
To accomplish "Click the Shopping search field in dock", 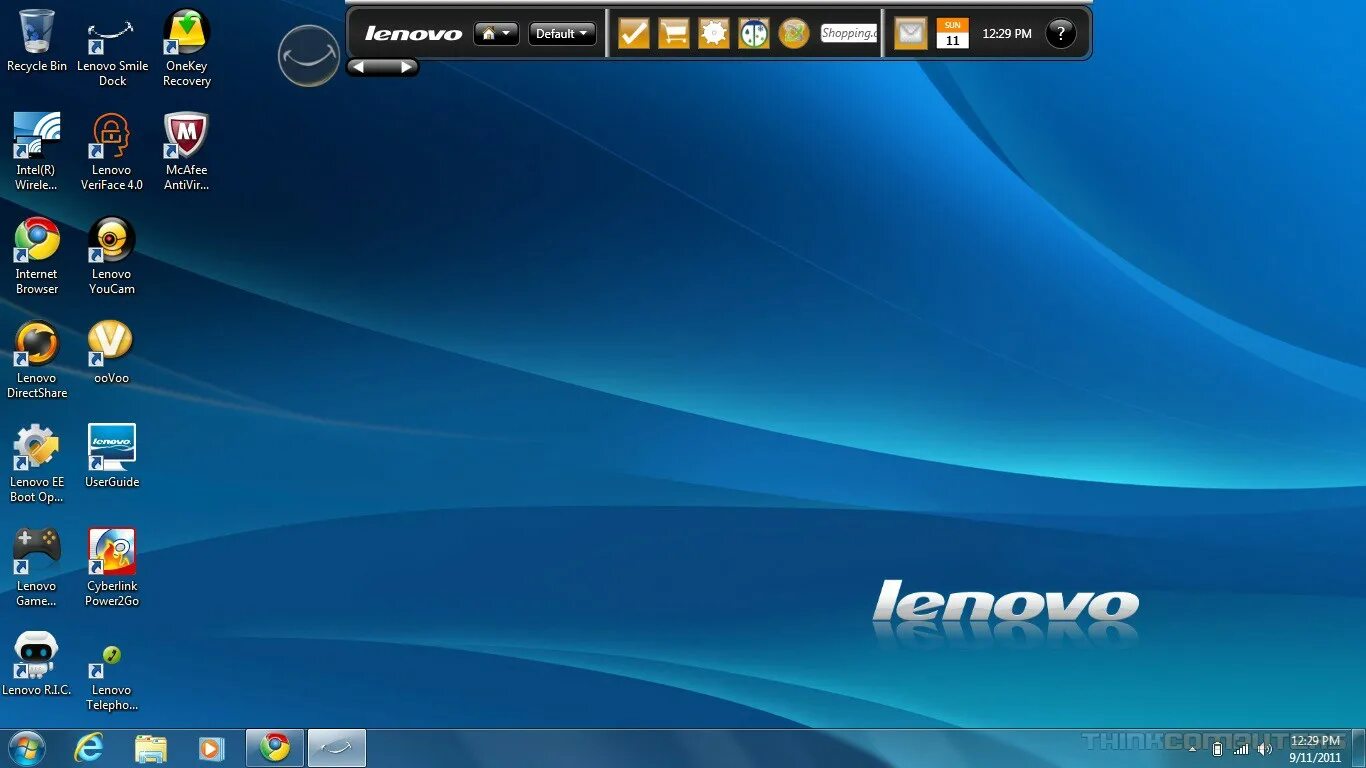I will 849,33.
